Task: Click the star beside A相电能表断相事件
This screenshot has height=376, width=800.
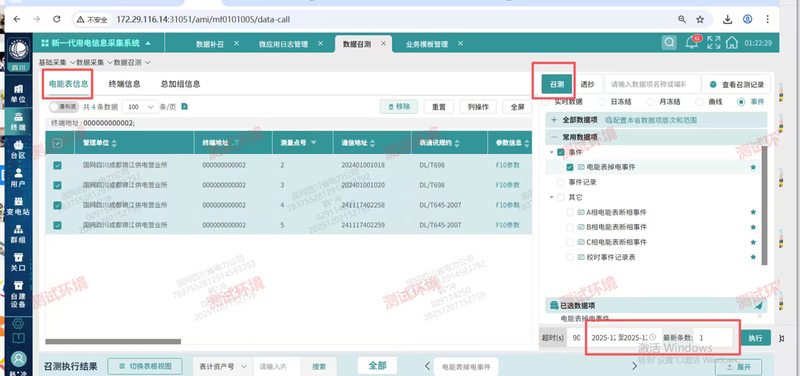Action: [x=753, y=212]
